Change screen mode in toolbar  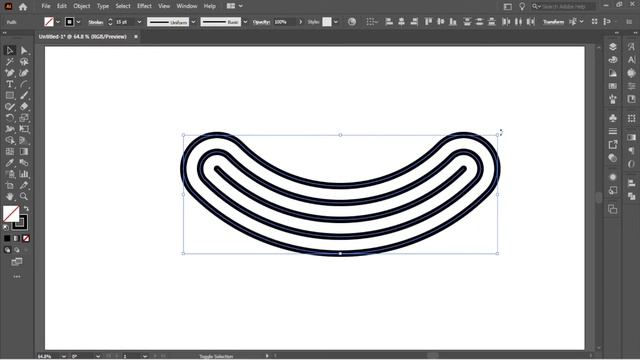click(17, 262)
